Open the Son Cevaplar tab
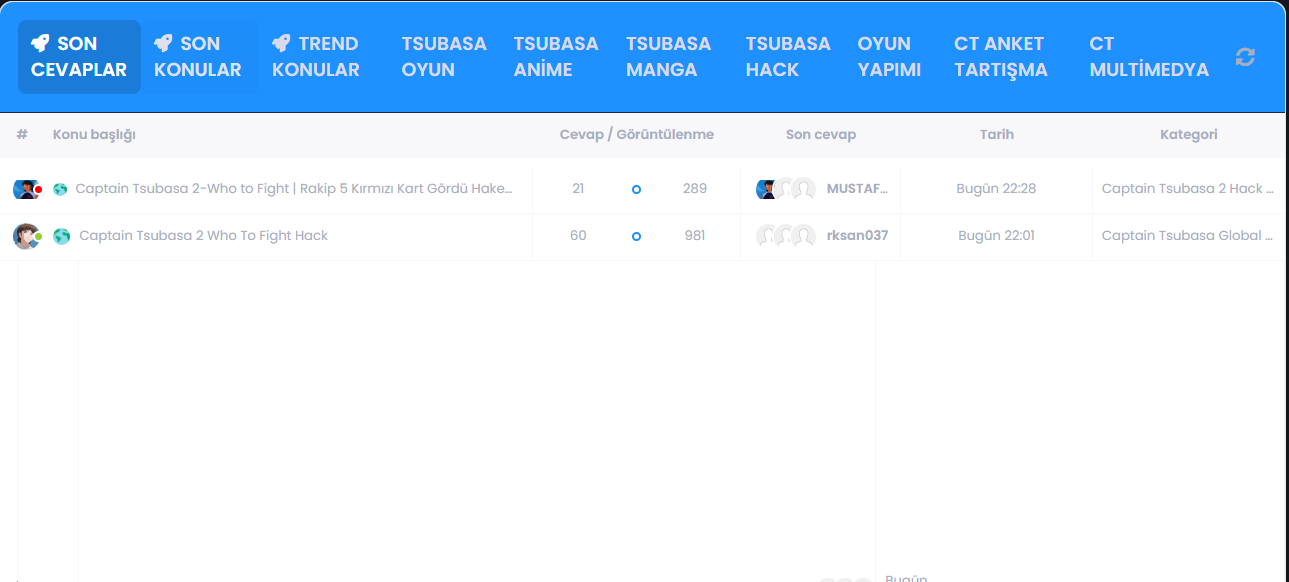The height and width of the screenshot is (582, 1289). coord(79,57)
